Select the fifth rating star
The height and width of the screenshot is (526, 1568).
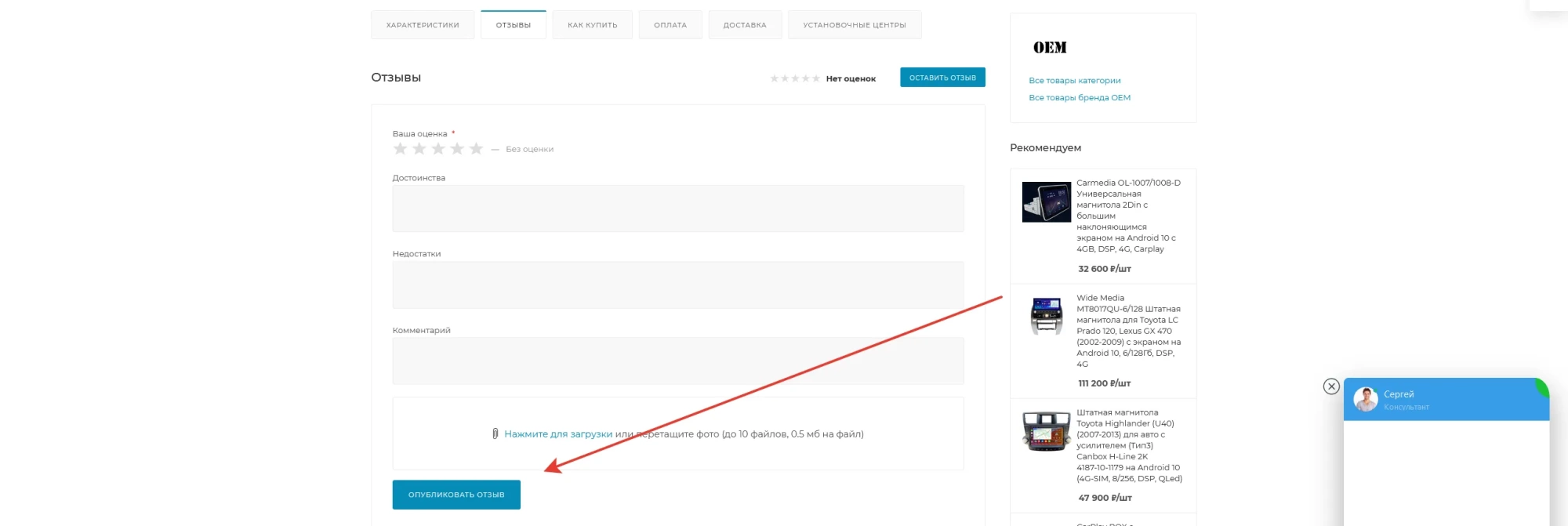point(476,149)
